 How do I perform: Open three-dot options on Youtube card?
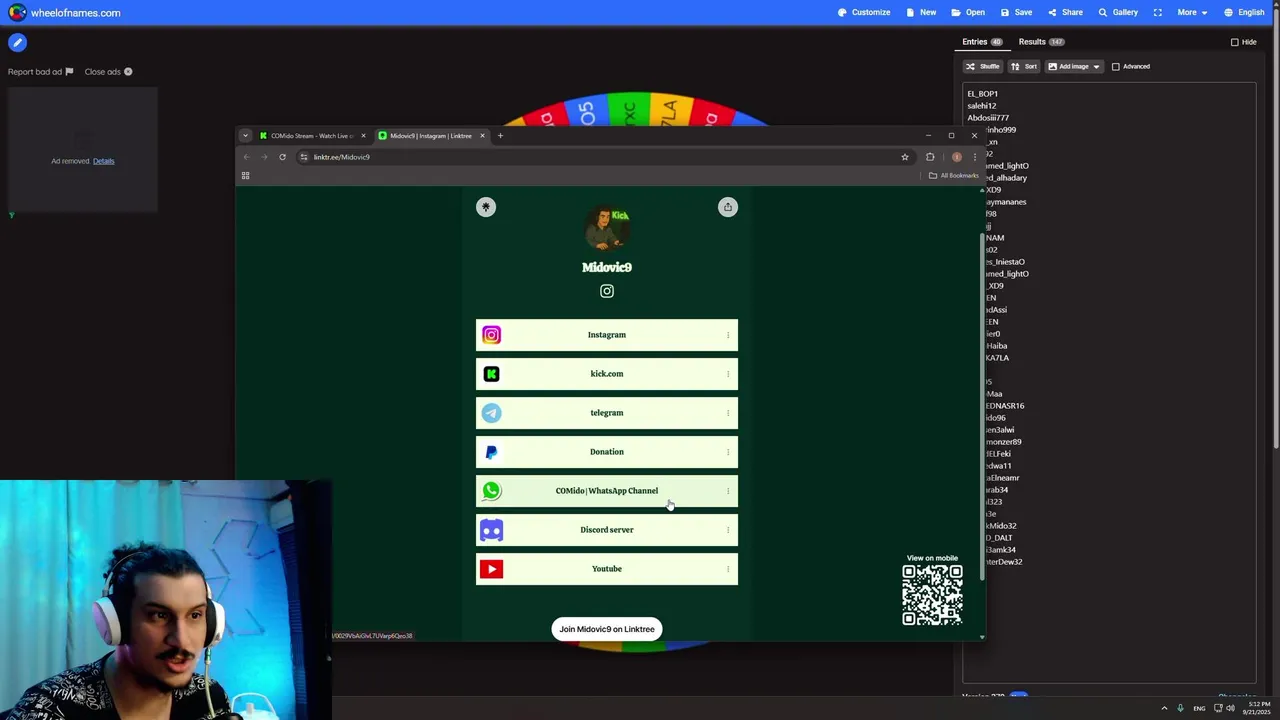click(x=727, y=569)
